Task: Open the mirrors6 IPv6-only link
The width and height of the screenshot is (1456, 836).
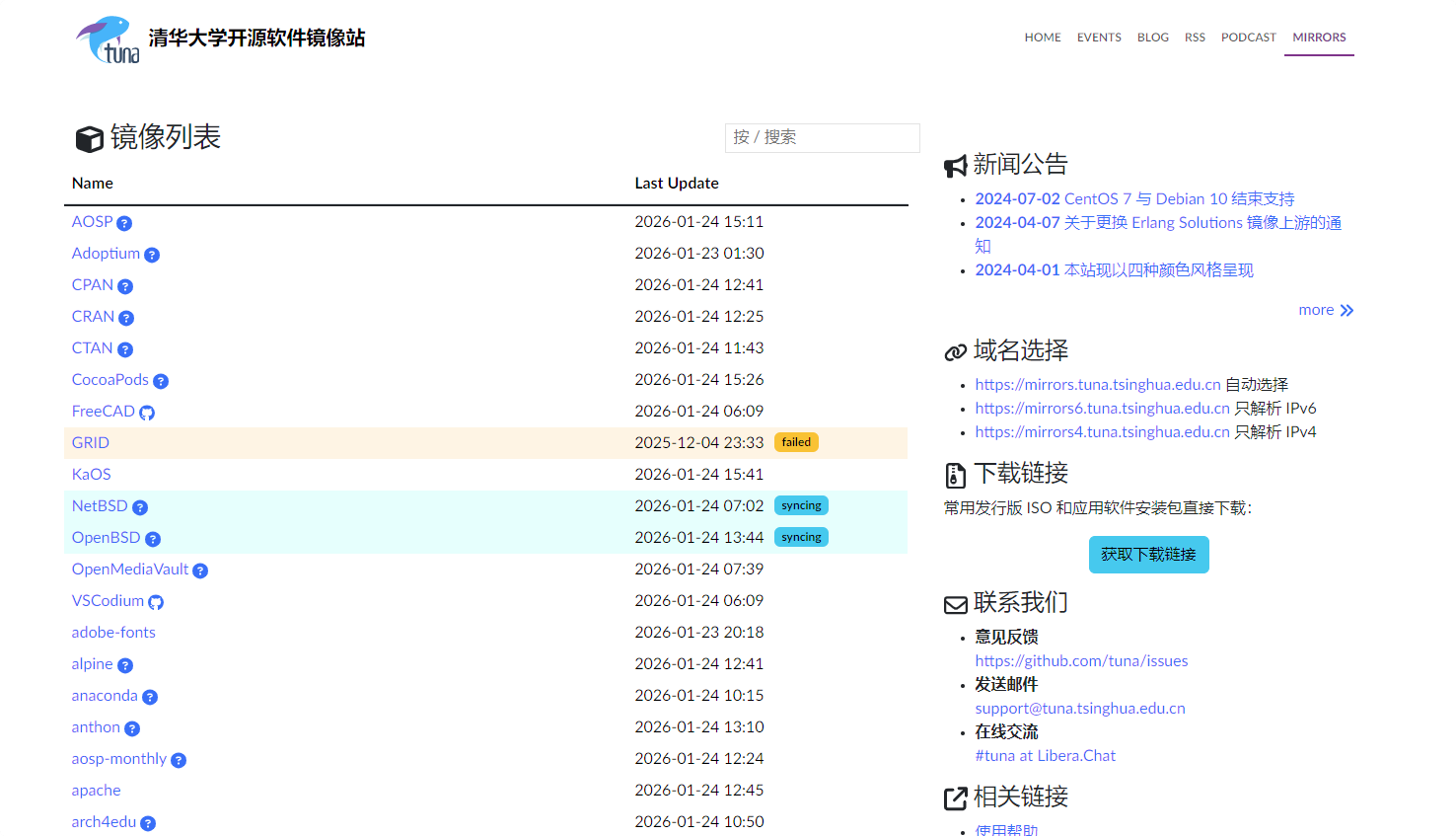Action: (1103, 409)
